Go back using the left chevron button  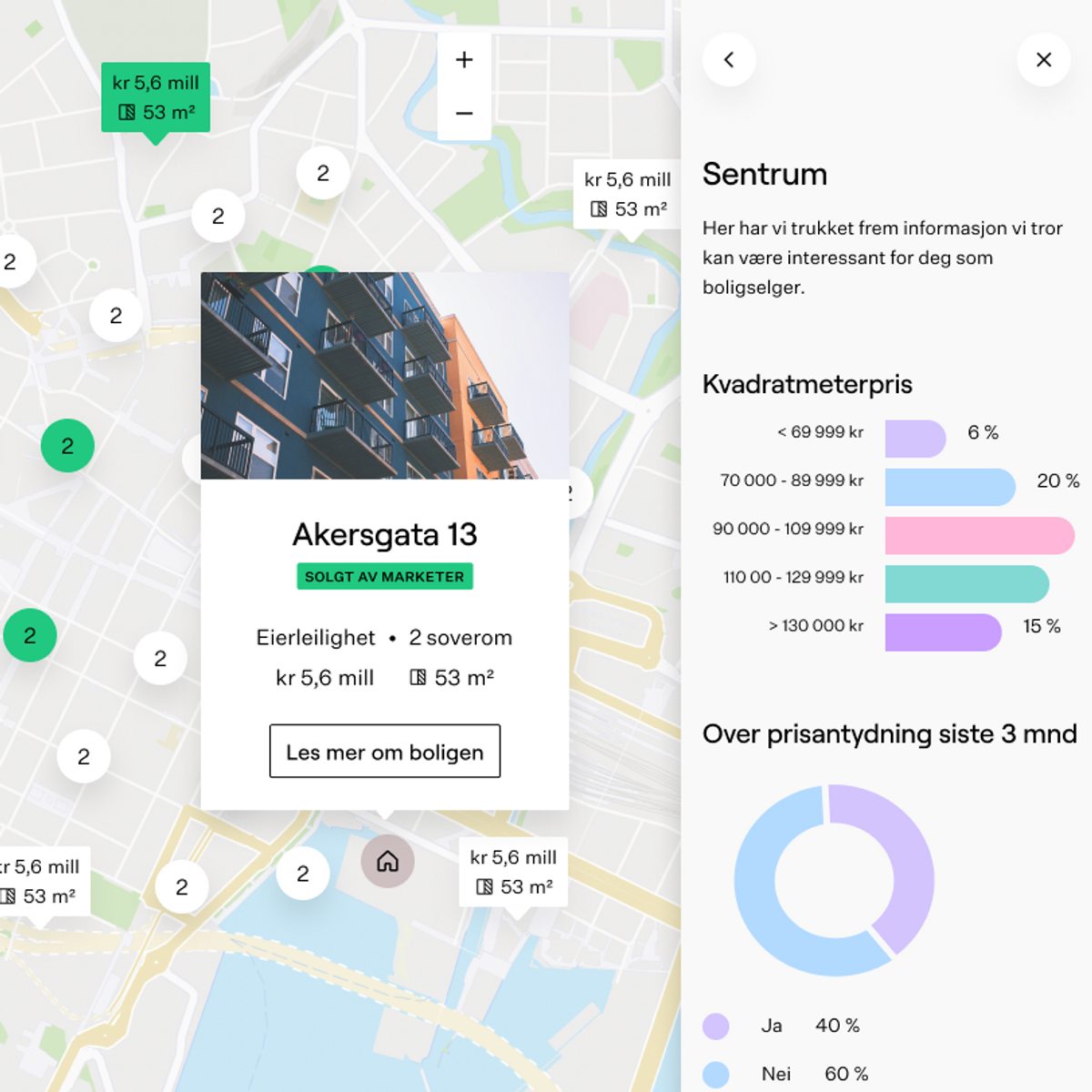tap(729, 60)
